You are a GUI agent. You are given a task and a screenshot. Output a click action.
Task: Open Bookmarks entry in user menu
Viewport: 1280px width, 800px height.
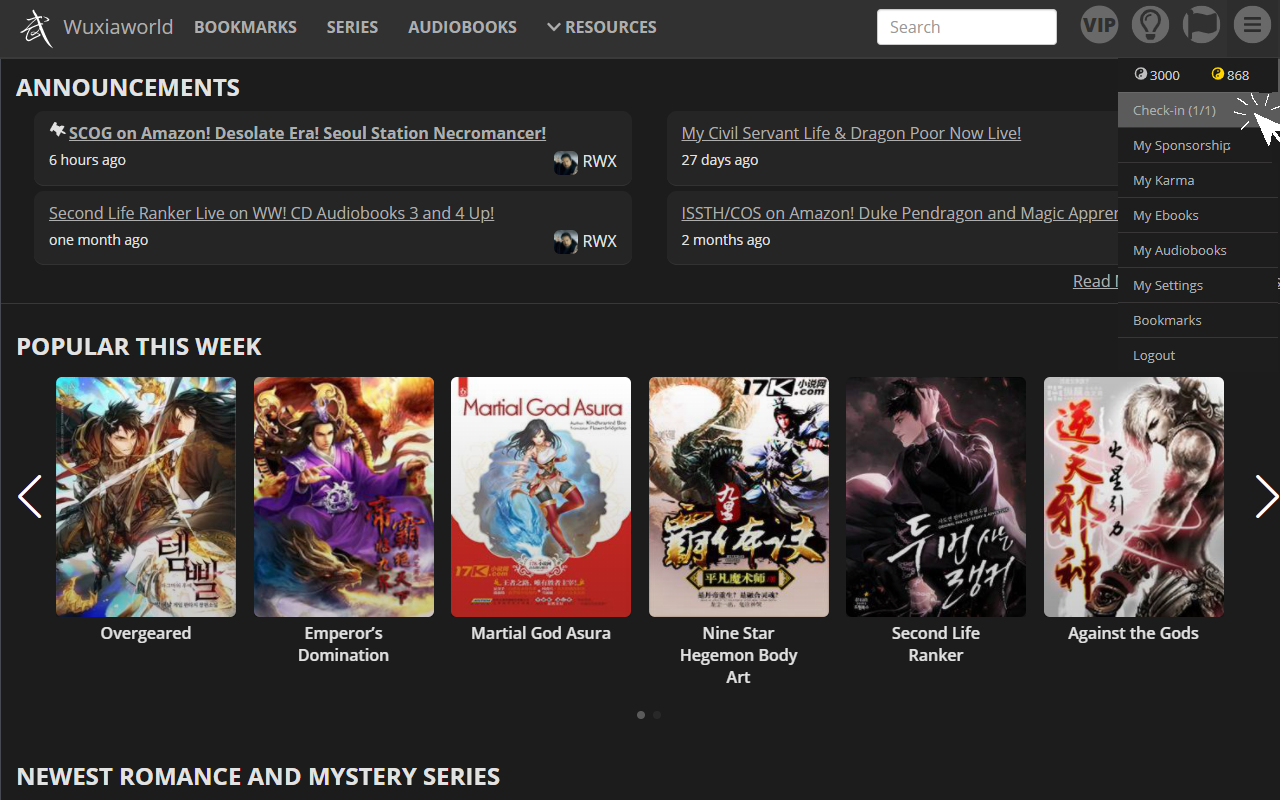point(1198,320)
